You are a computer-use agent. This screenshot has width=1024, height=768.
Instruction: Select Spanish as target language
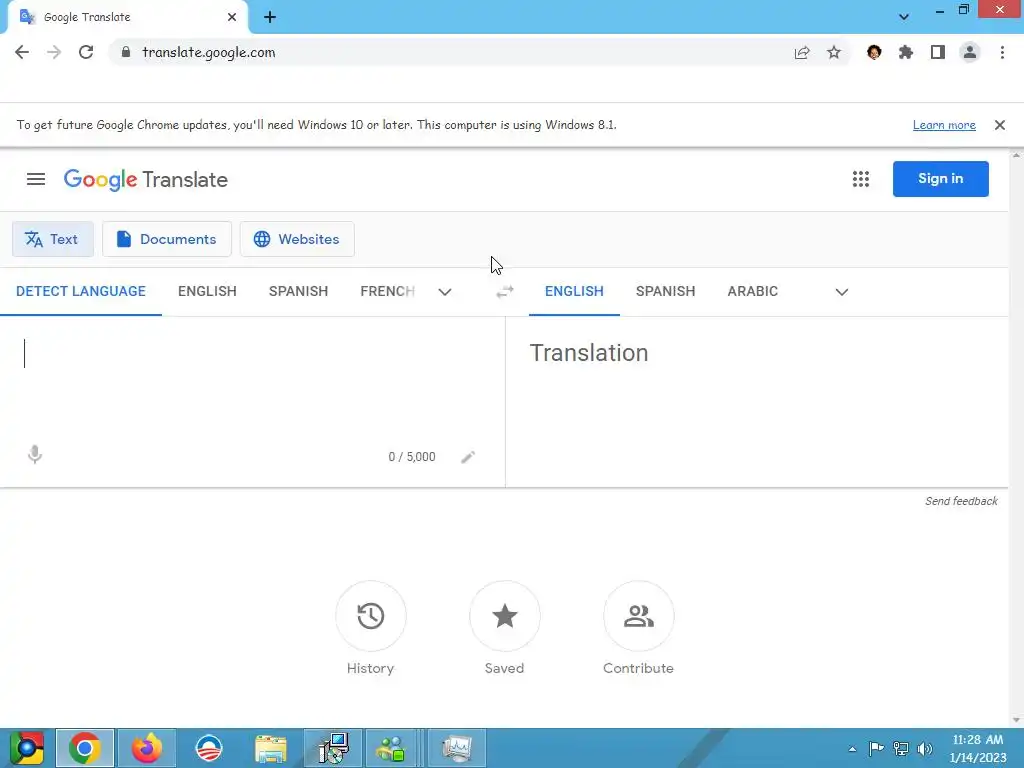(665, 291)
